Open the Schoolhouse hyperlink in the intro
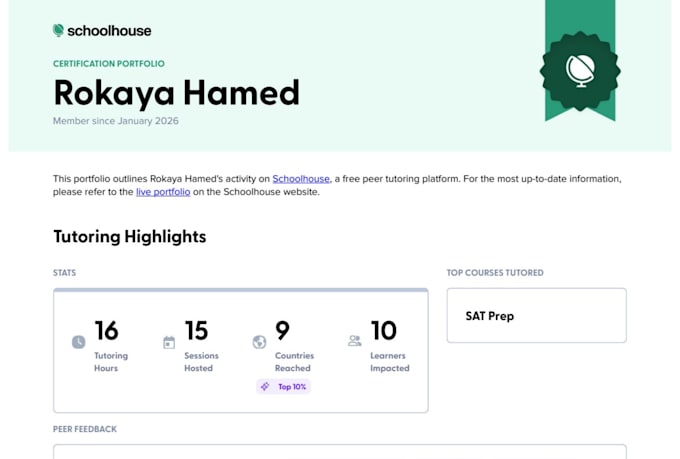The height and width of the screenshot is (459, 680). [x=301, y=179]
